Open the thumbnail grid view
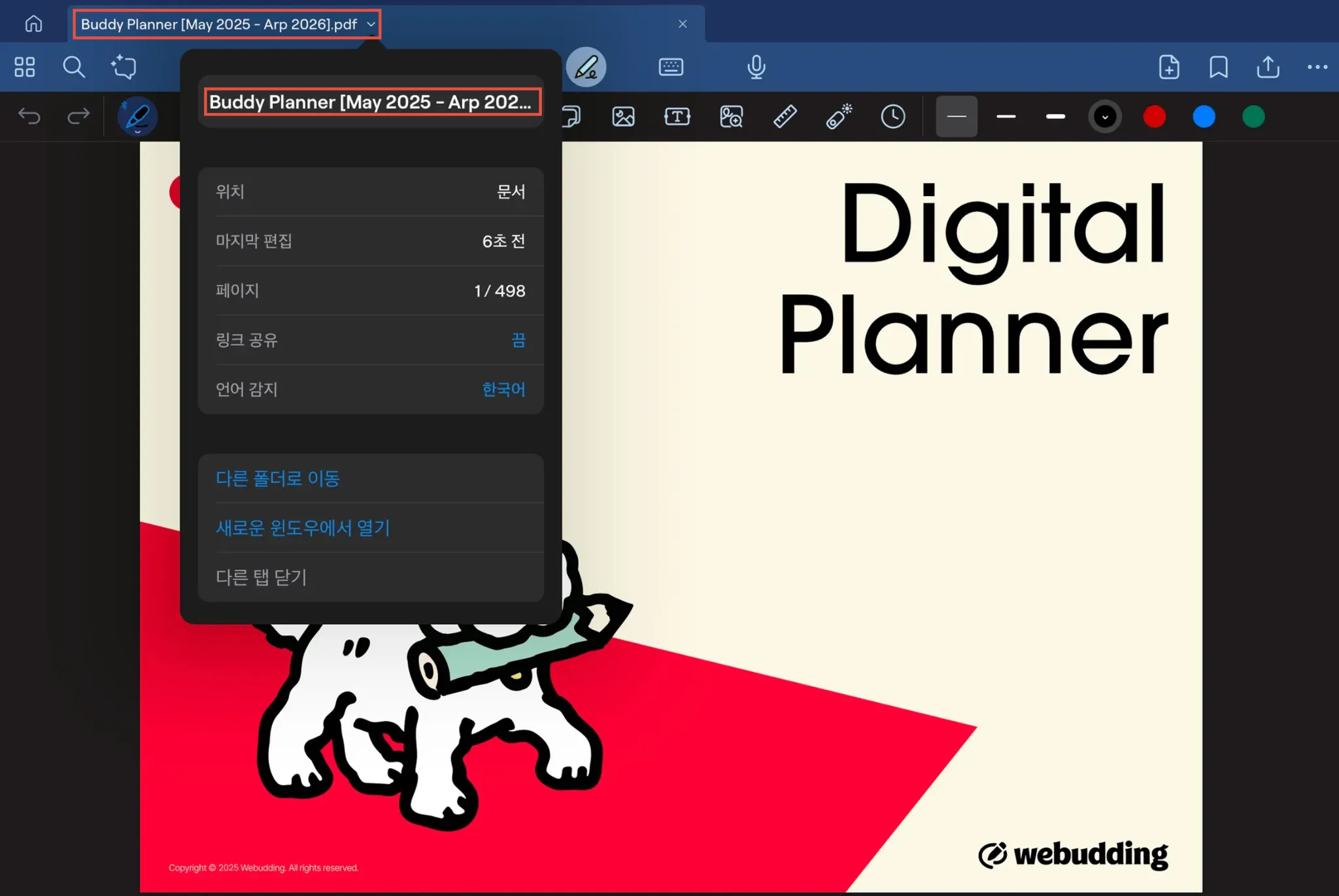This screenshot has width=1339, height=896. coord(25,67)
